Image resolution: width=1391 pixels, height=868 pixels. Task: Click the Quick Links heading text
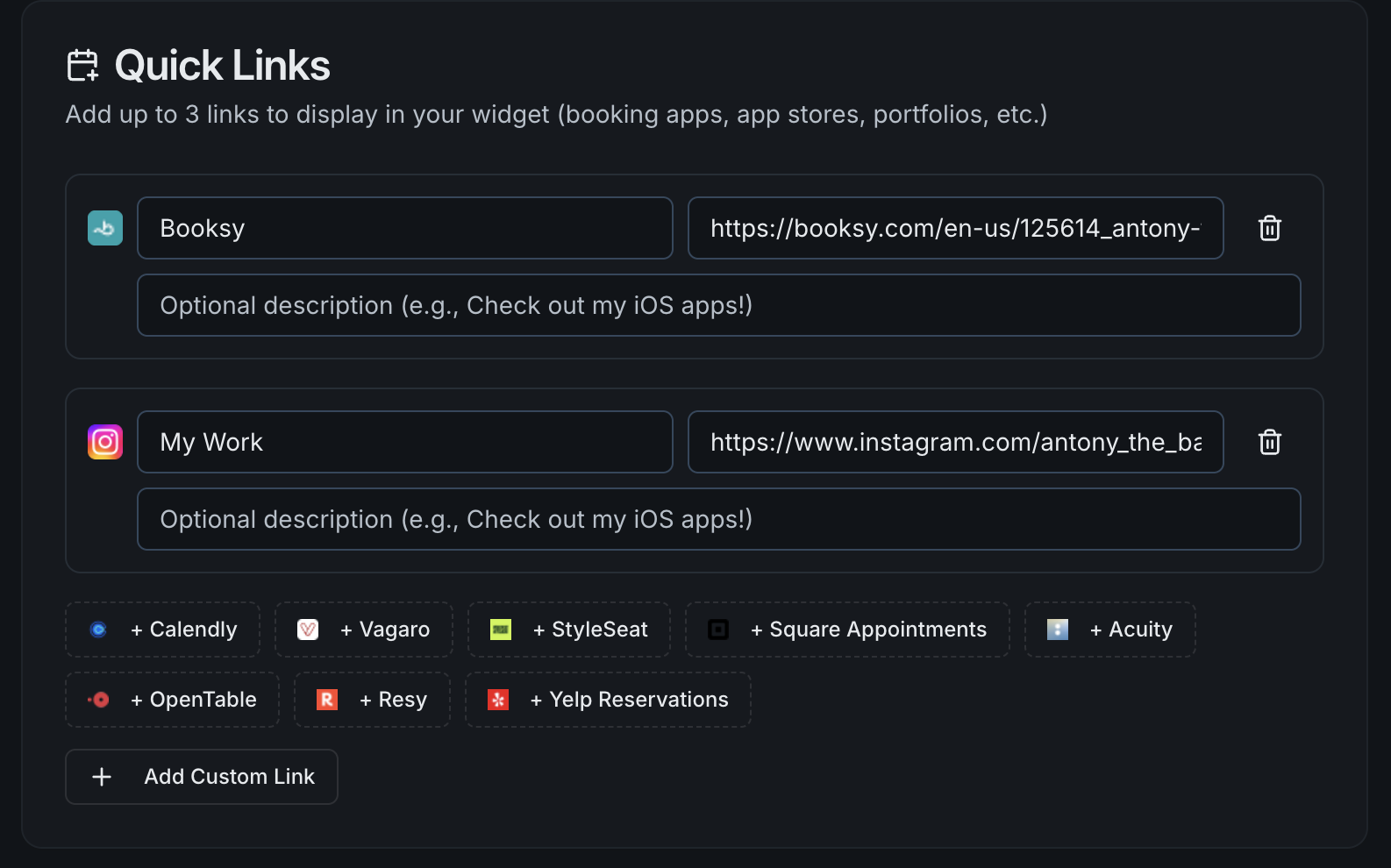[223, 66]
